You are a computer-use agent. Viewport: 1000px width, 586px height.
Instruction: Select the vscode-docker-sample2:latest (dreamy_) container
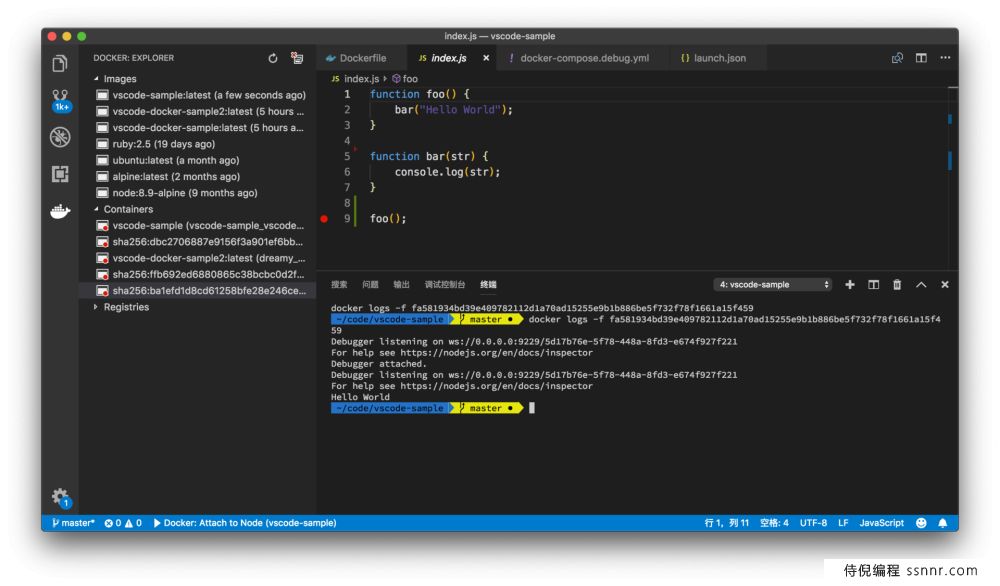[198, 258]
